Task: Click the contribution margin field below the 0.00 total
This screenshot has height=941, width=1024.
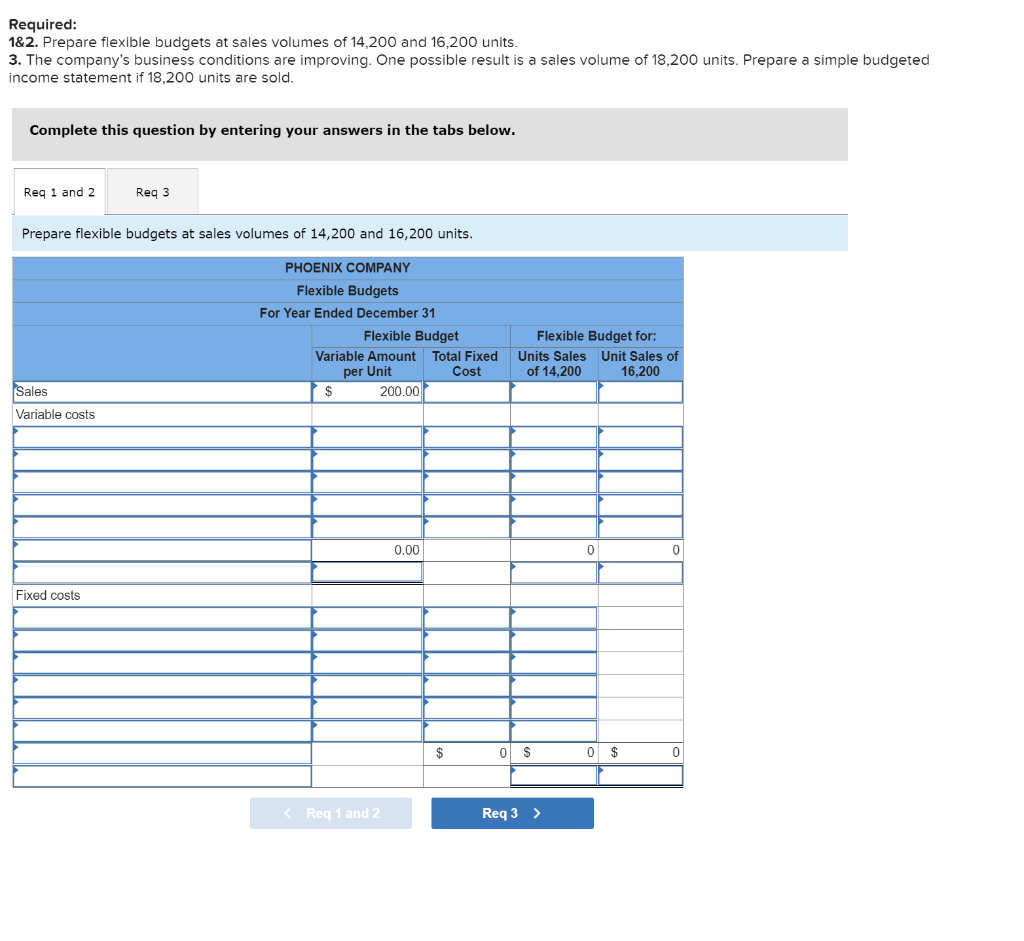Action: 367,572
